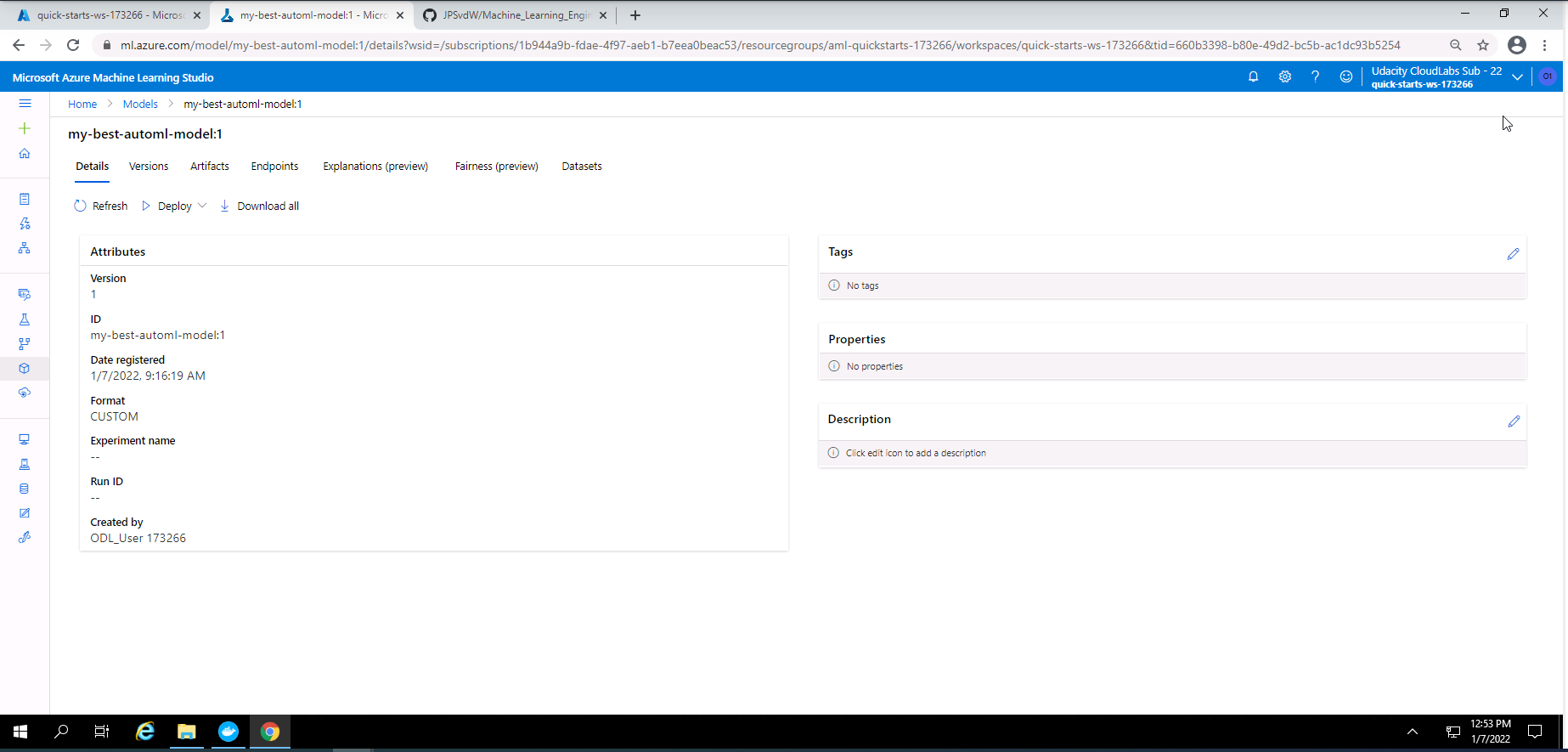Image resolution: width=1568 pixels, height=752 pixels.
Task: Open the sidebar Home icon
Action: [25, 154]
